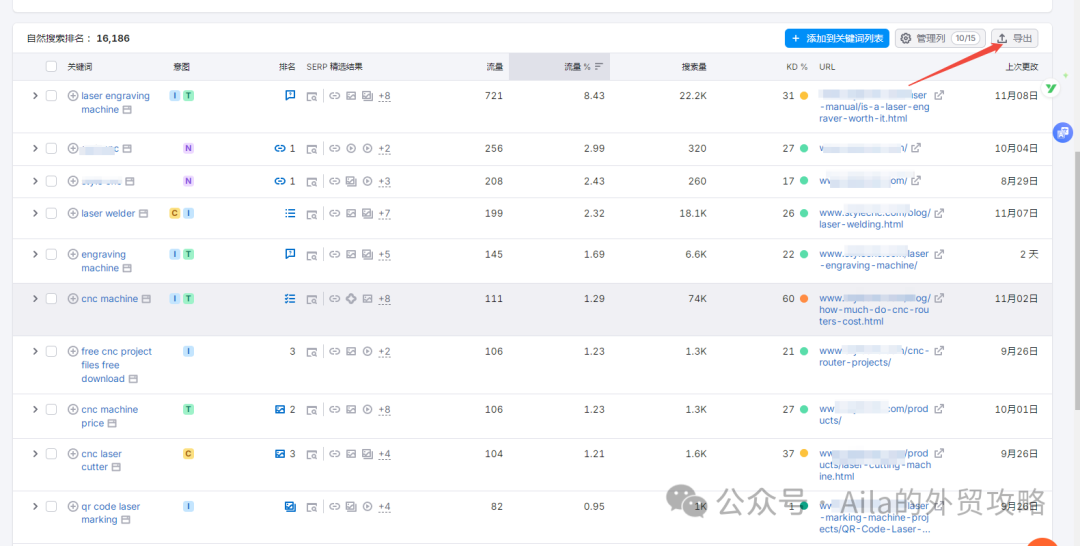Viewport: 1080px width, 546px height.
Task: Click the featured snippet icon in the "laser engraving machine" row
Action: [x=290, y=96]
